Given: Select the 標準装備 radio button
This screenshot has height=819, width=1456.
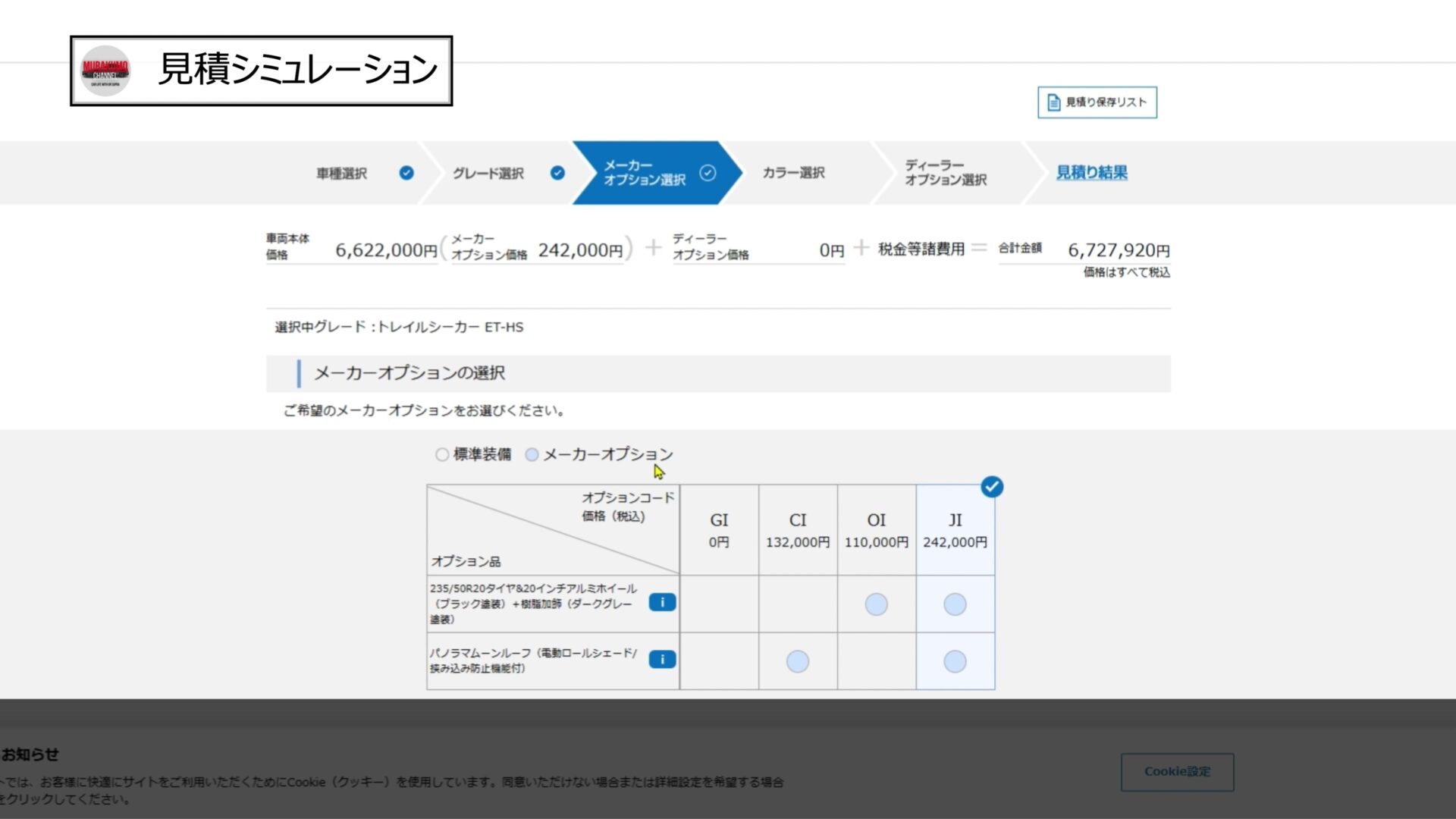Looking at the screenshot, I should coord(442,455).
